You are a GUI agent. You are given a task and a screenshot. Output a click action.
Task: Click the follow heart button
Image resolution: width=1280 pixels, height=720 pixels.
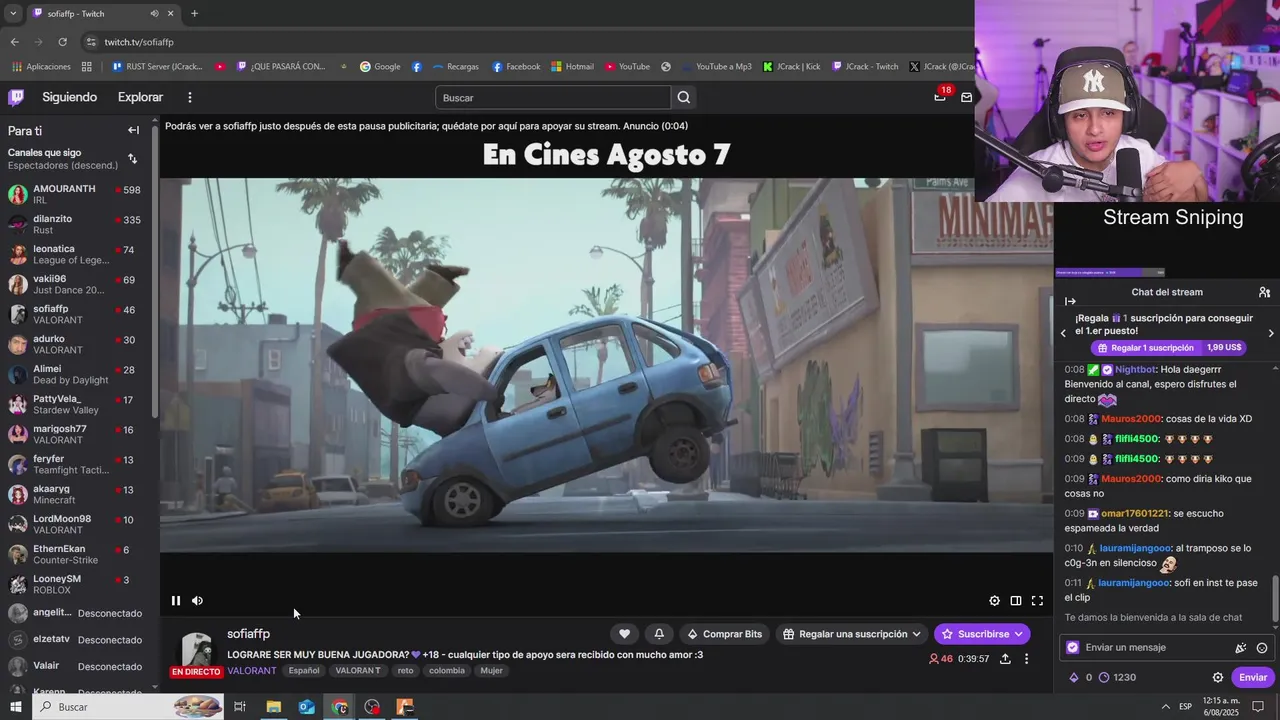click(x=625, y=634)
